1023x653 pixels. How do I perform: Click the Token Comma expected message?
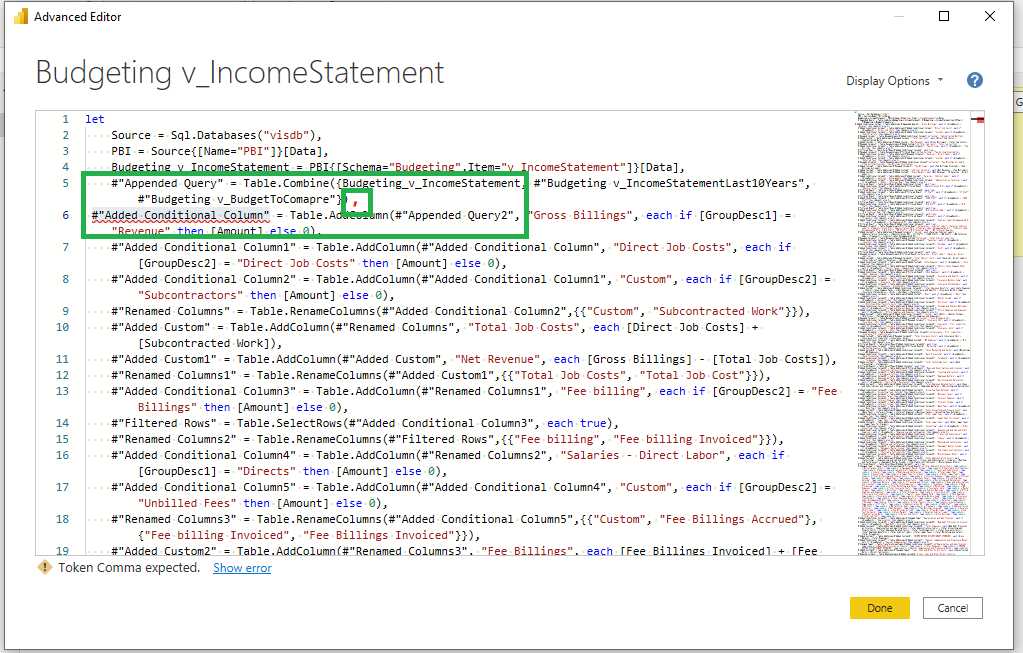(129, 568)
